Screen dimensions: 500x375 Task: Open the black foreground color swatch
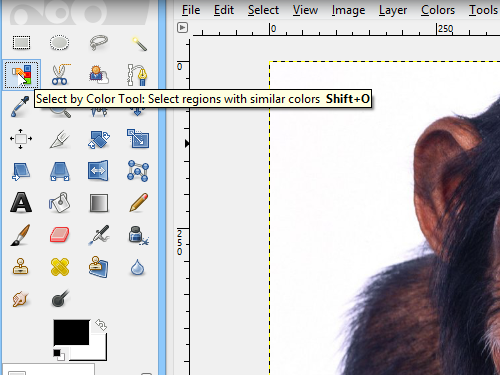pos(71,332)
